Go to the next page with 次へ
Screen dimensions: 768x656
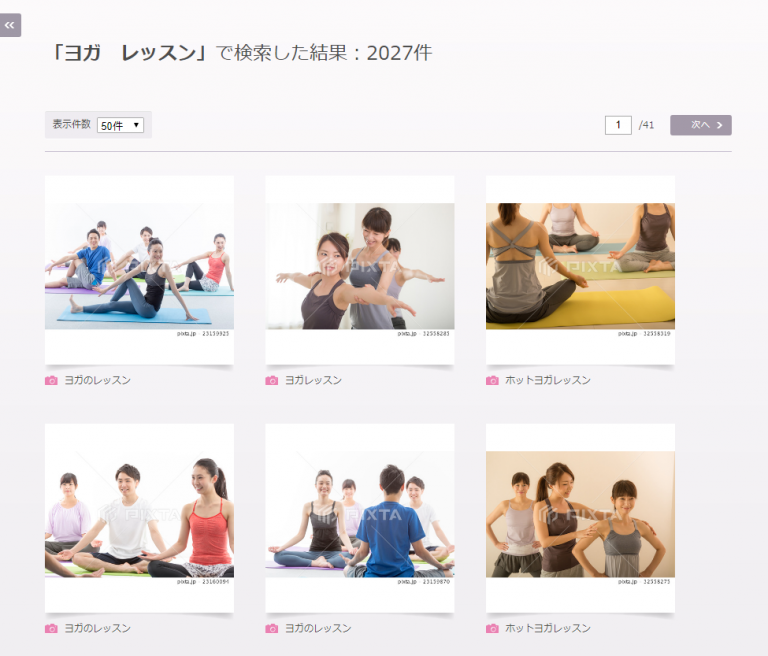[x=700, y=125]
